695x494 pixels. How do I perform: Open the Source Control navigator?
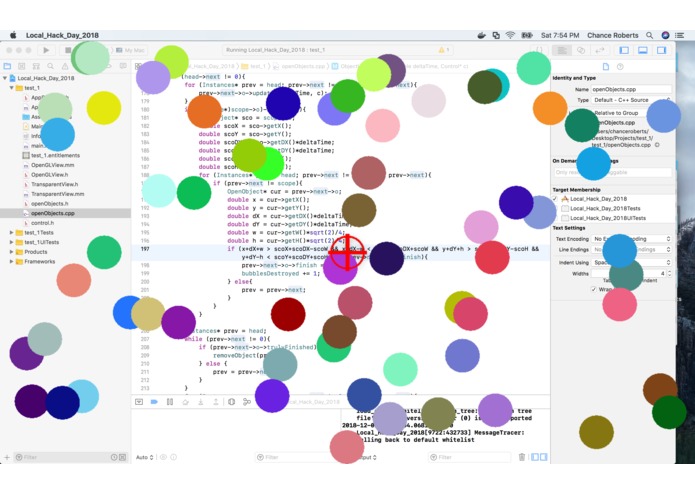point(22,66)
